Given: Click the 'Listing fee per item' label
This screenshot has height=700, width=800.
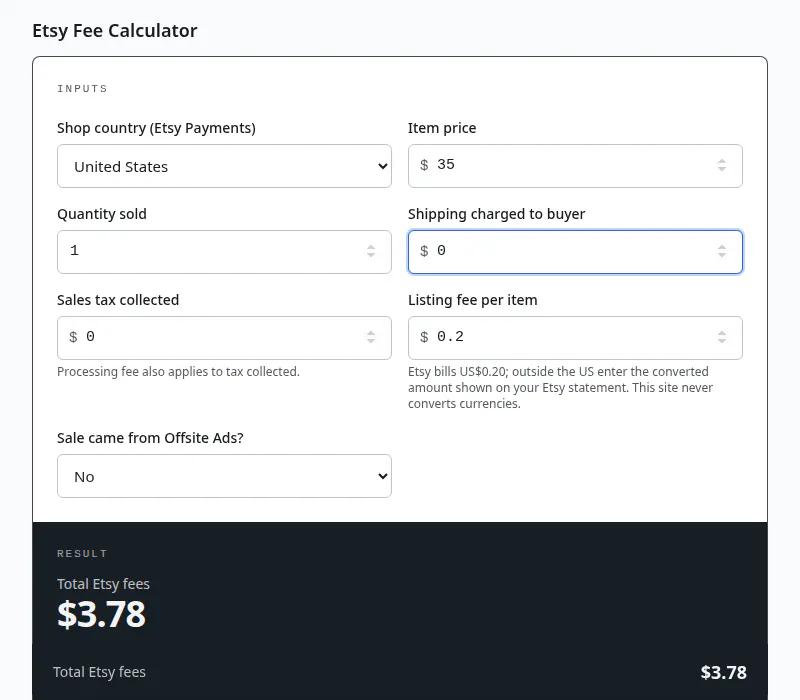Looking at the screenshot, I should pyautogui.click(x=472, y=300).
